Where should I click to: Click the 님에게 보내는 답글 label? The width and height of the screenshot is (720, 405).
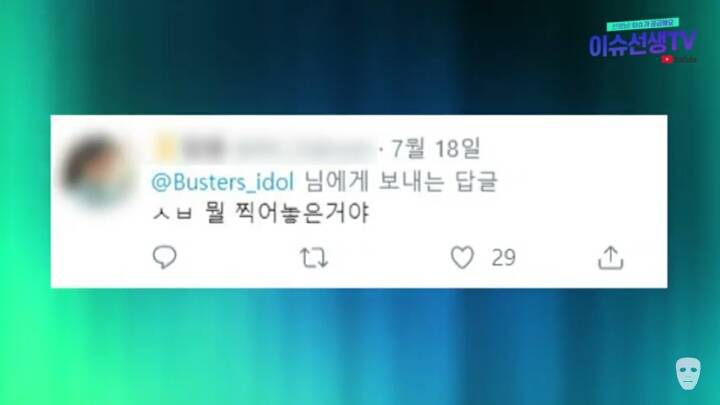[x=401, y=182]
